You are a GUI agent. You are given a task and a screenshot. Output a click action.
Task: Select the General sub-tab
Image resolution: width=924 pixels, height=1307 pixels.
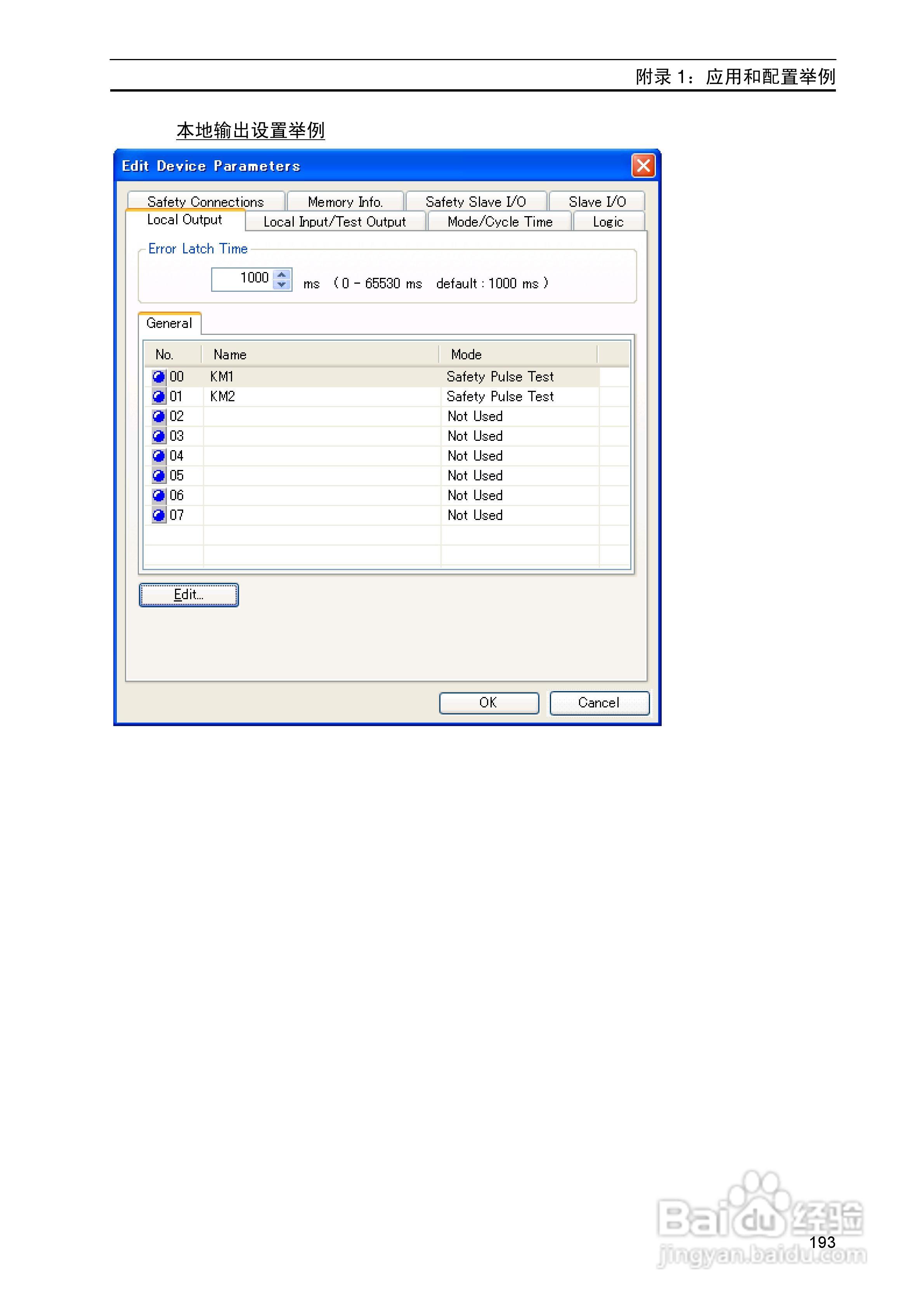pyautogui.click(x=169, y=323)
